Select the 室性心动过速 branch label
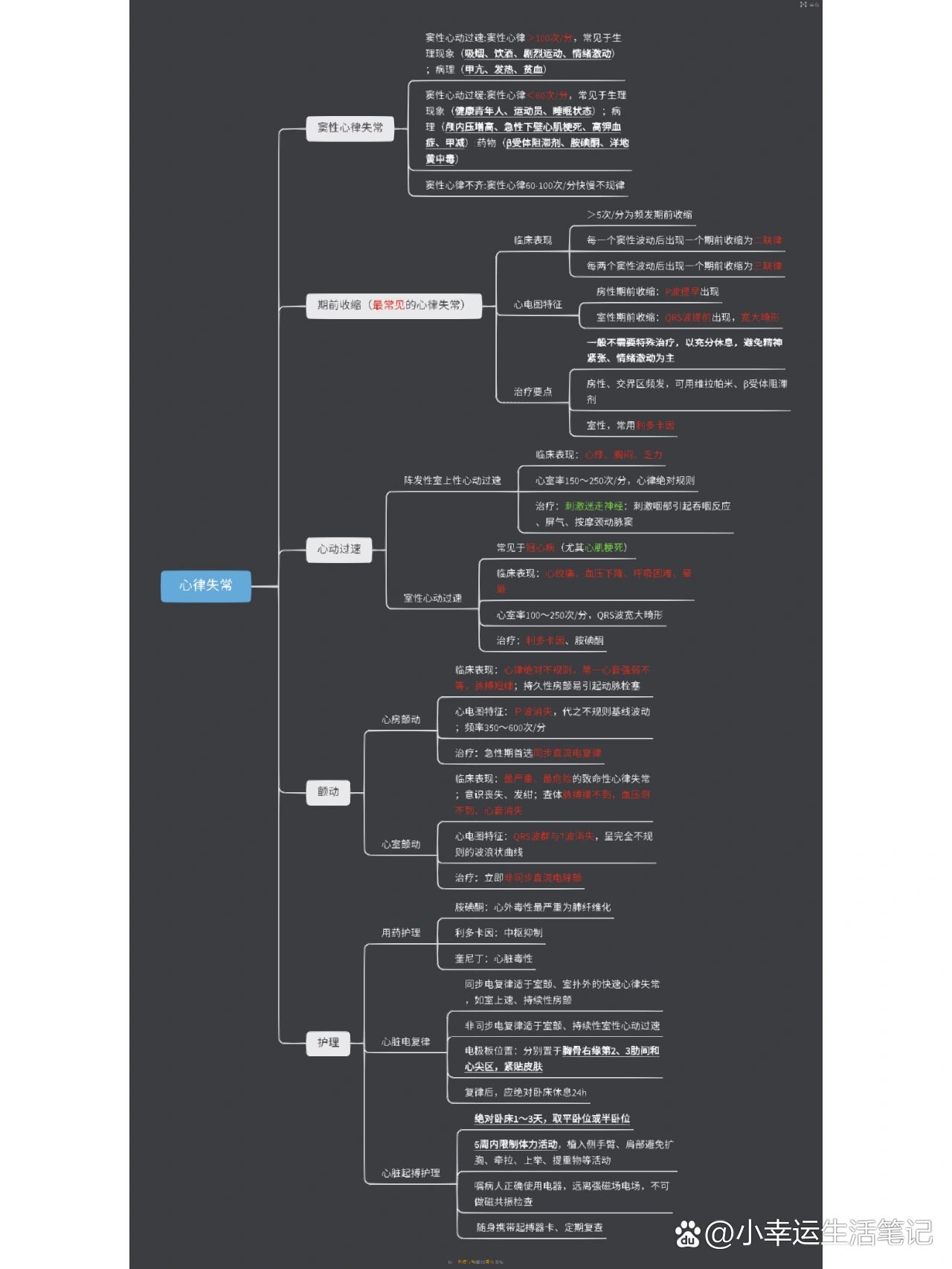This screenshot has width=952, height=1269. click(x=432, y=598)
